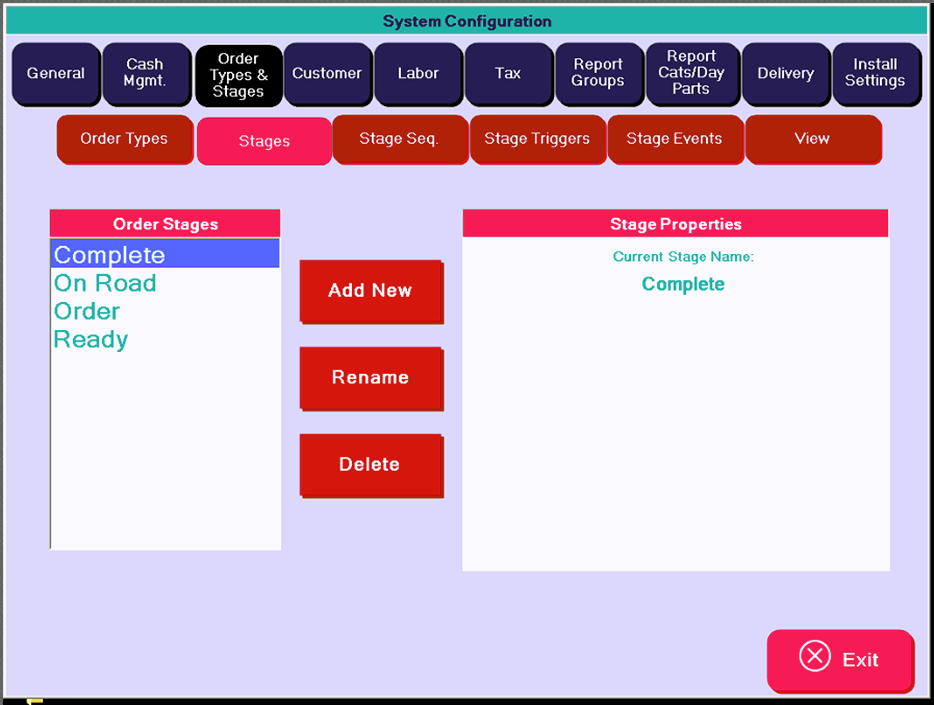Viewport: 934px width, 705px height.
Task: Open the Tax settings tab
Action: pos(508,74)
